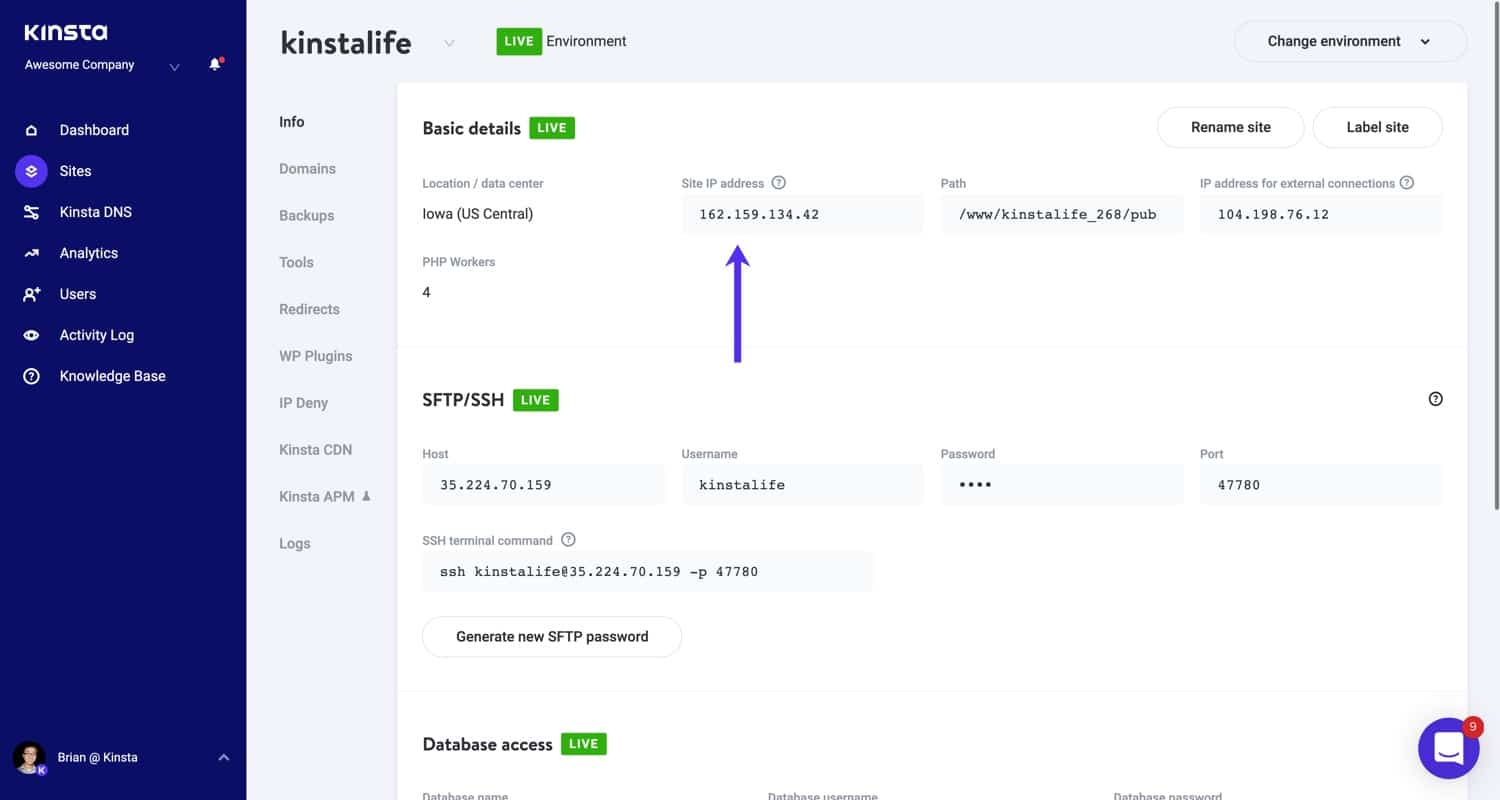
Task: Click the Dashboard home icon
Action: click(x=31, y=130)
